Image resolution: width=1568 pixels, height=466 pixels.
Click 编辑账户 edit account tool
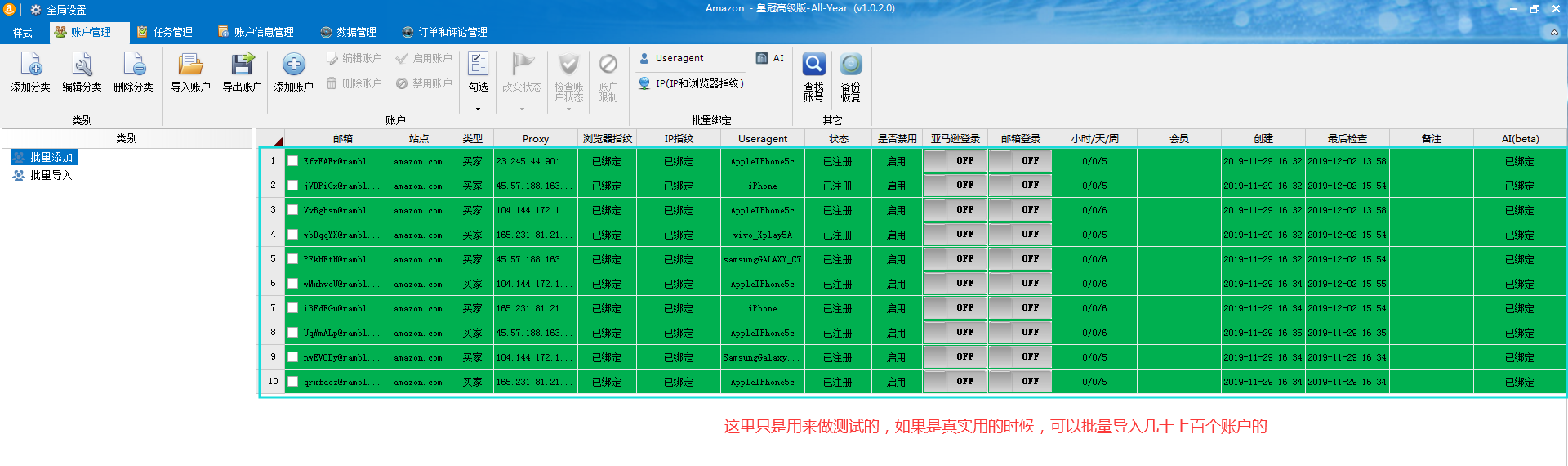click(x=354, y=58)
